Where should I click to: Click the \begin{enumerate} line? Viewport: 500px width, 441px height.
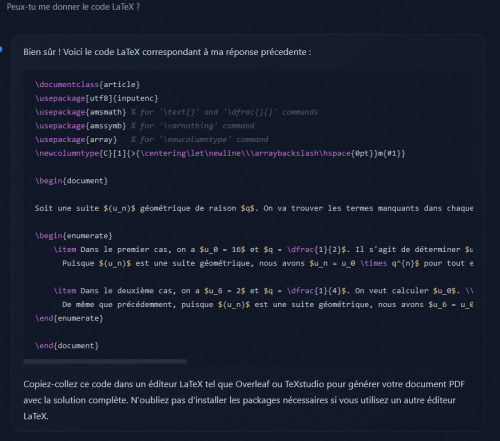coord(74,236)
